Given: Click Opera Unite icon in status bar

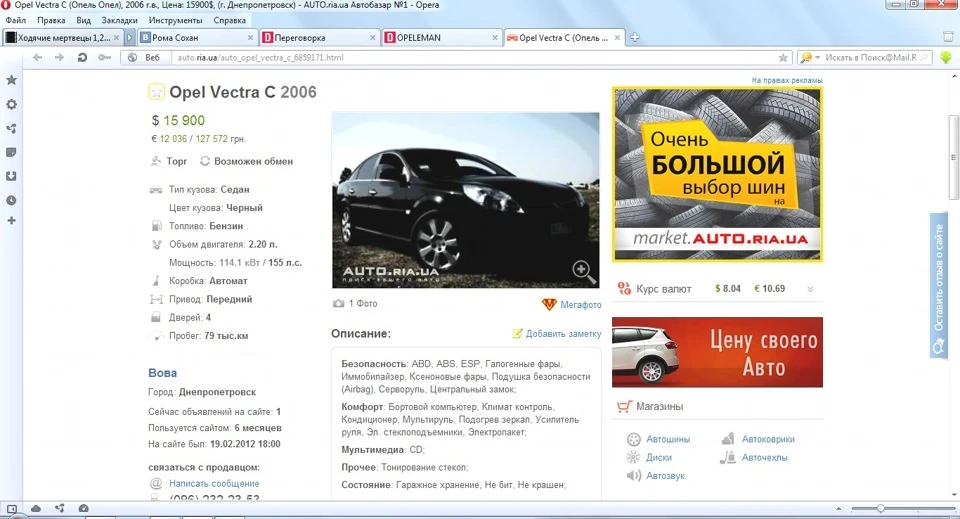Looking at the screenshot, I should tap(59, 509).
